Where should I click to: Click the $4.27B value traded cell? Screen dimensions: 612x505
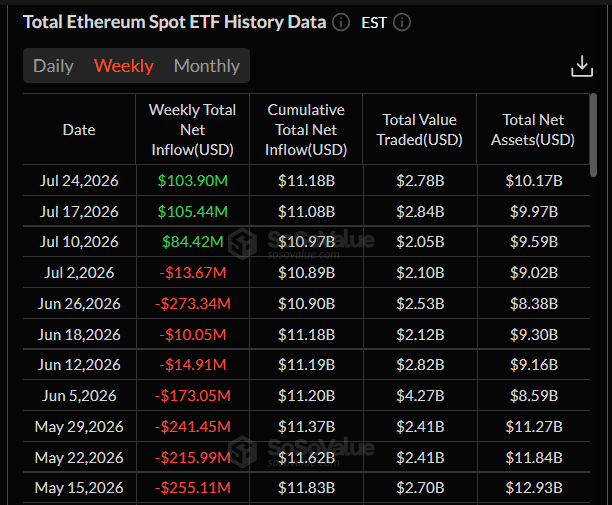(x=420, y=396)
